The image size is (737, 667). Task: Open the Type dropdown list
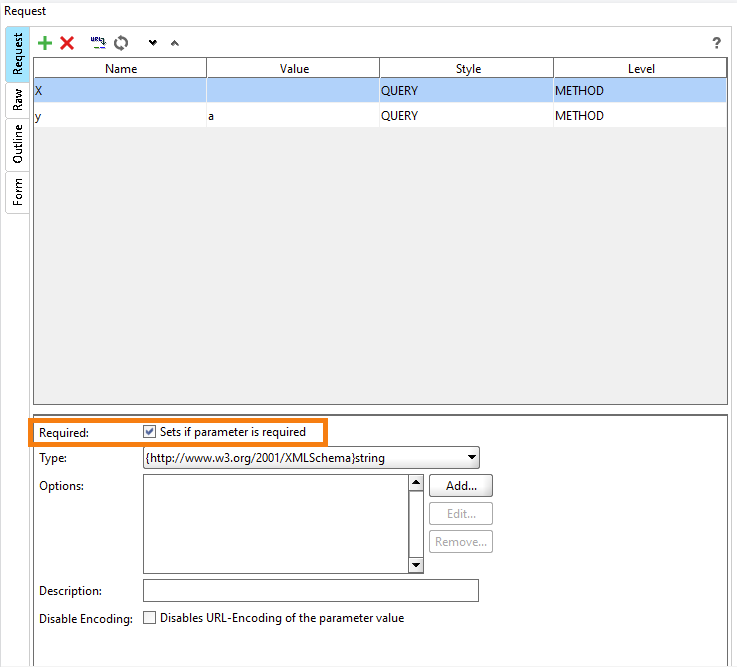471,459
